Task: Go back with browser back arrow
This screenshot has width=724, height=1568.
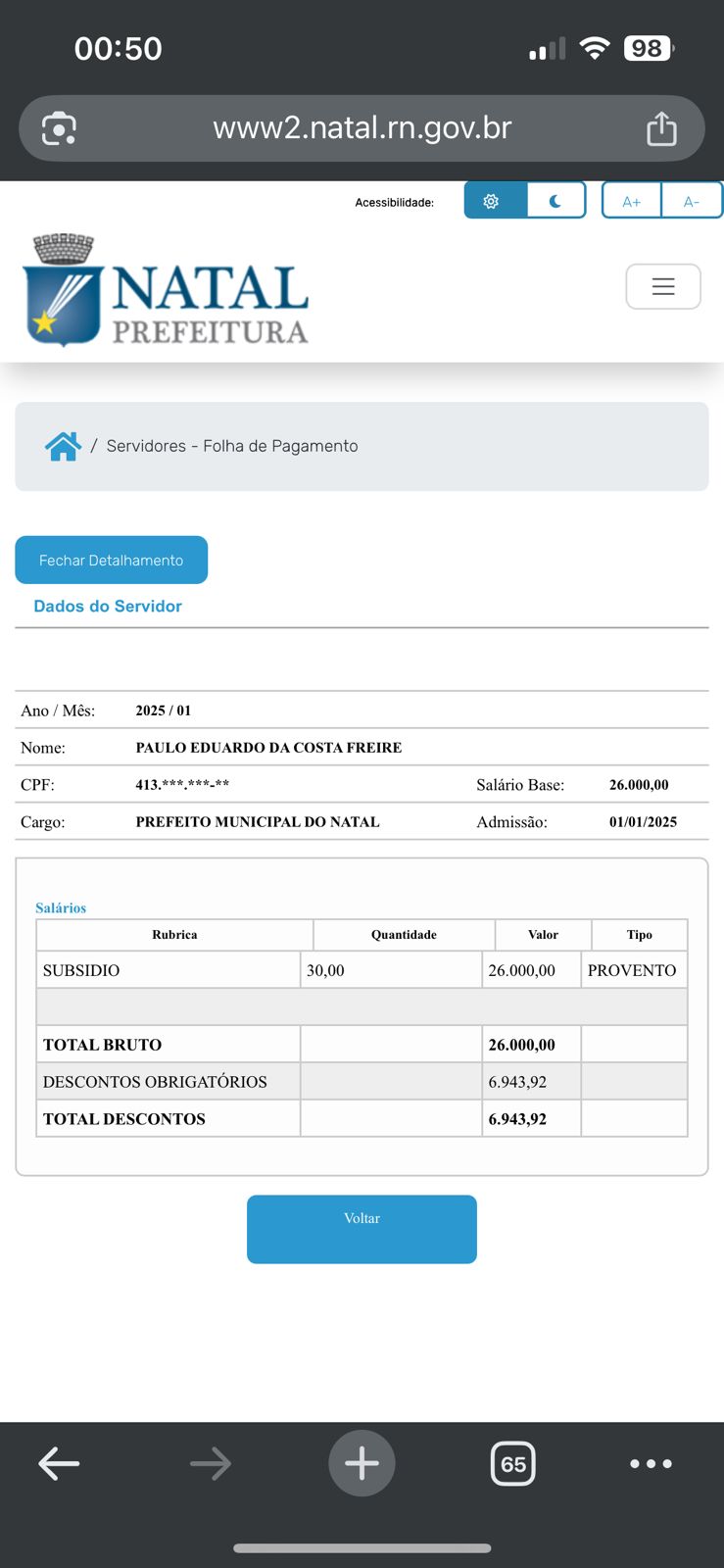Action: pyautogui.click(x=59, y=1463)
